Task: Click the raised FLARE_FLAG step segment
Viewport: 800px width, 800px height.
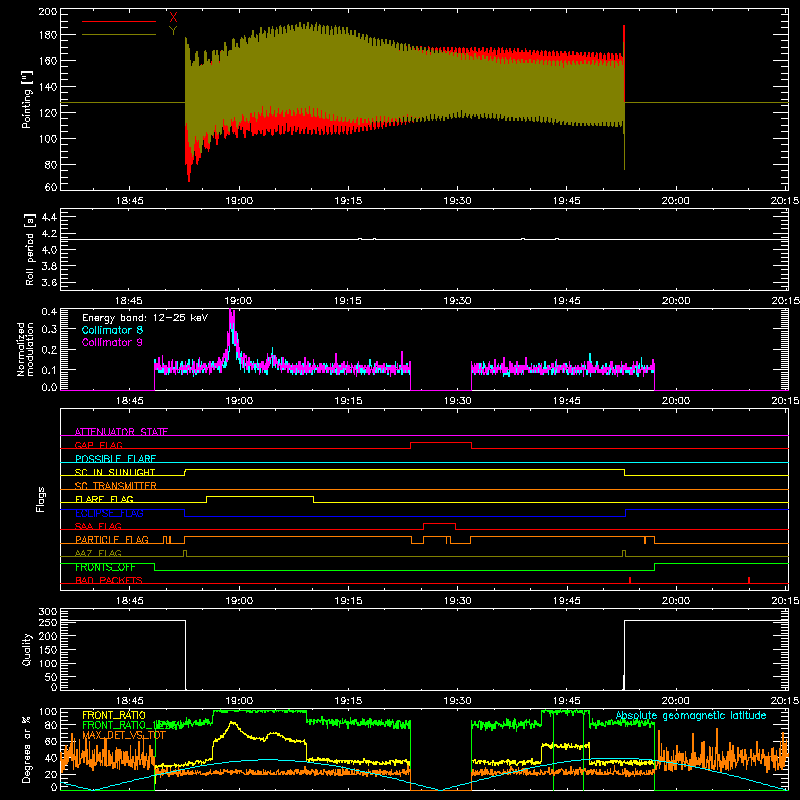Action: click(260, 496)
